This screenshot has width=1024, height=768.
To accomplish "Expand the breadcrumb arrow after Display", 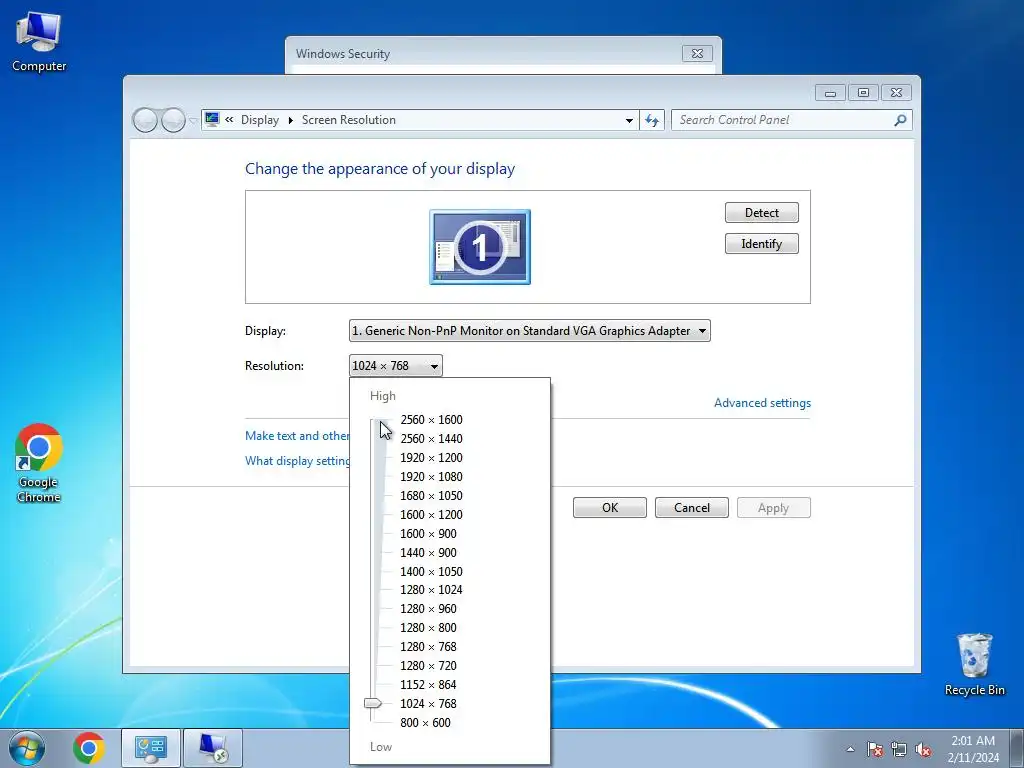I will point(291,120).
